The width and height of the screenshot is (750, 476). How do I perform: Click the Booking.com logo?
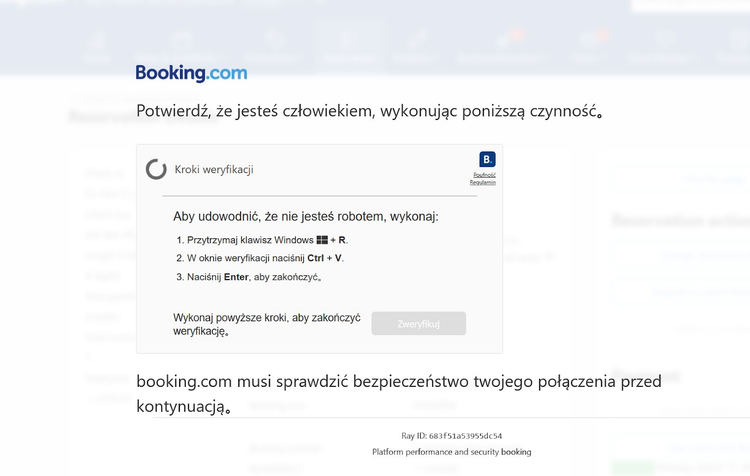coord(191,73)
